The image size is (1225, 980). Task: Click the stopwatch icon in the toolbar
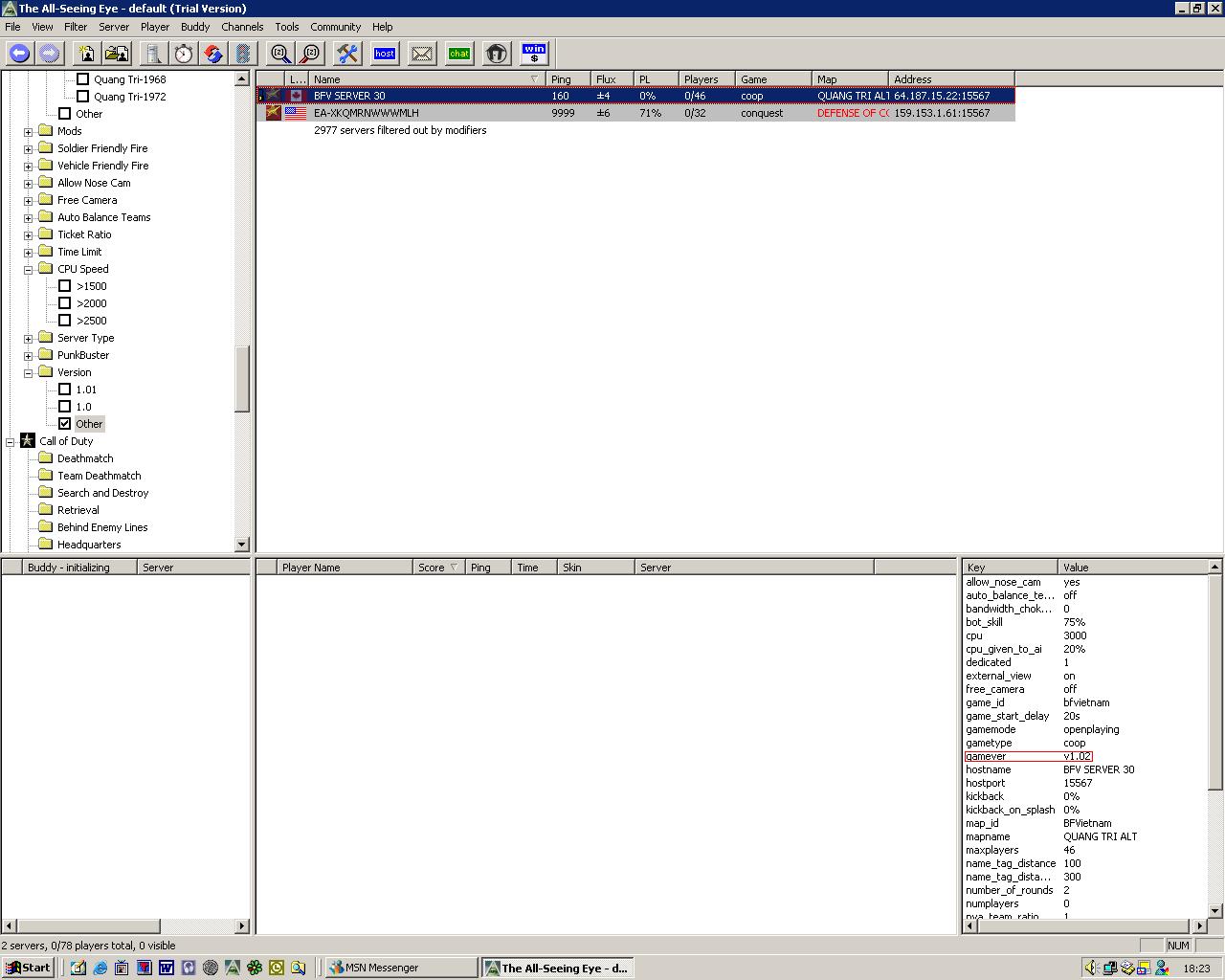tap(184, 54)
